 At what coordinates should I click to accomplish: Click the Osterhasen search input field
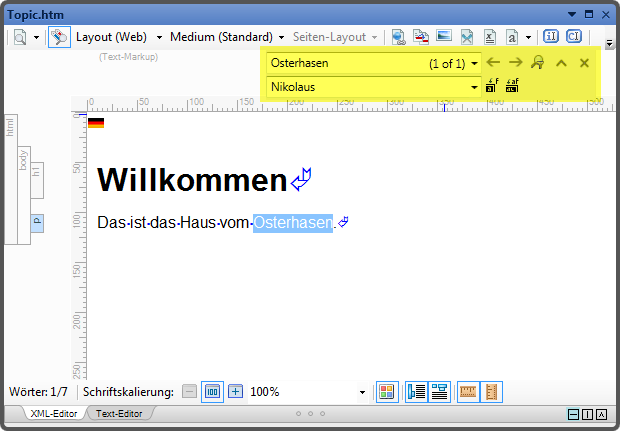[345, 63]
